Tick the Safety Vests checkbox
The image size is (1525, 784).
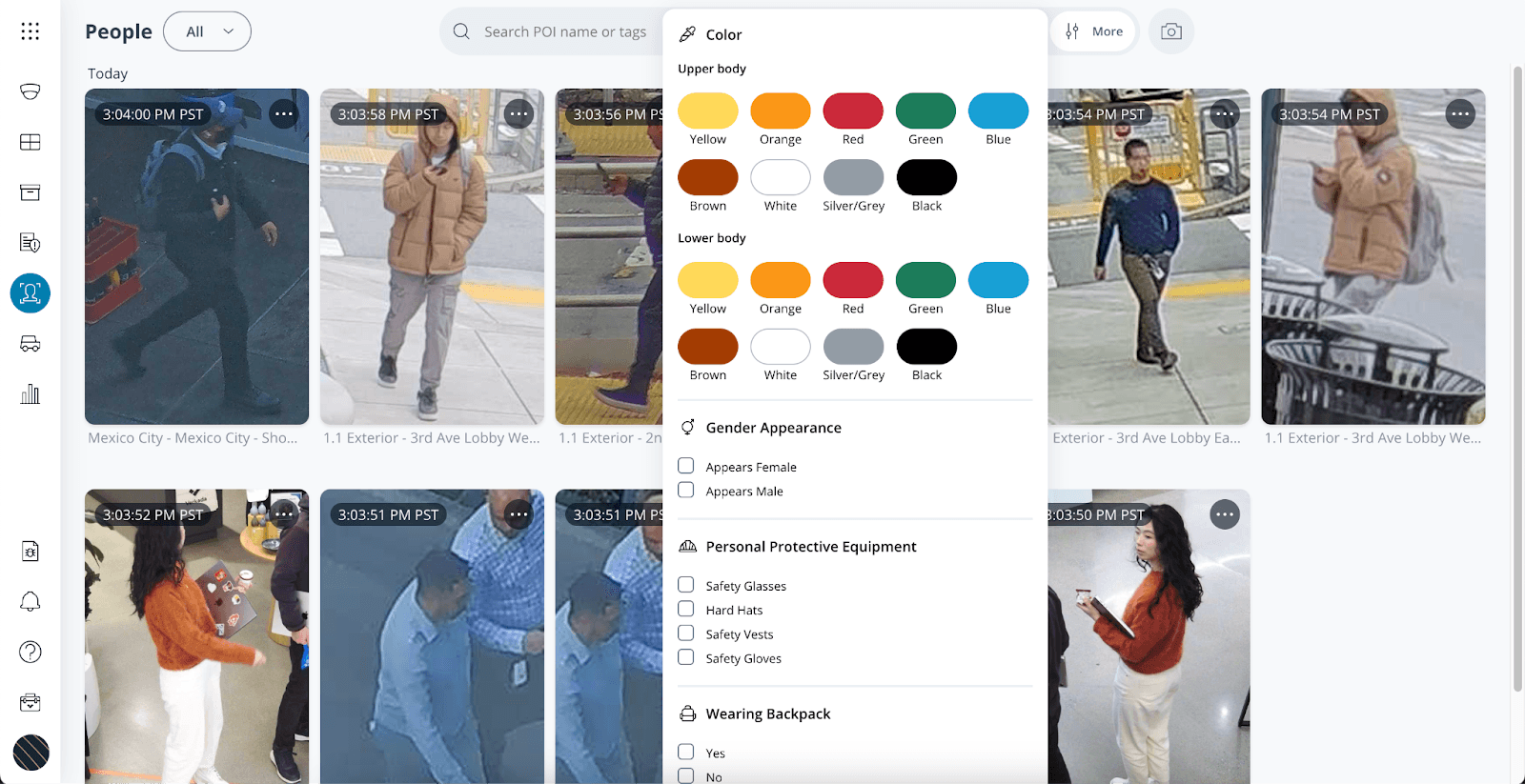pos(685,633)
